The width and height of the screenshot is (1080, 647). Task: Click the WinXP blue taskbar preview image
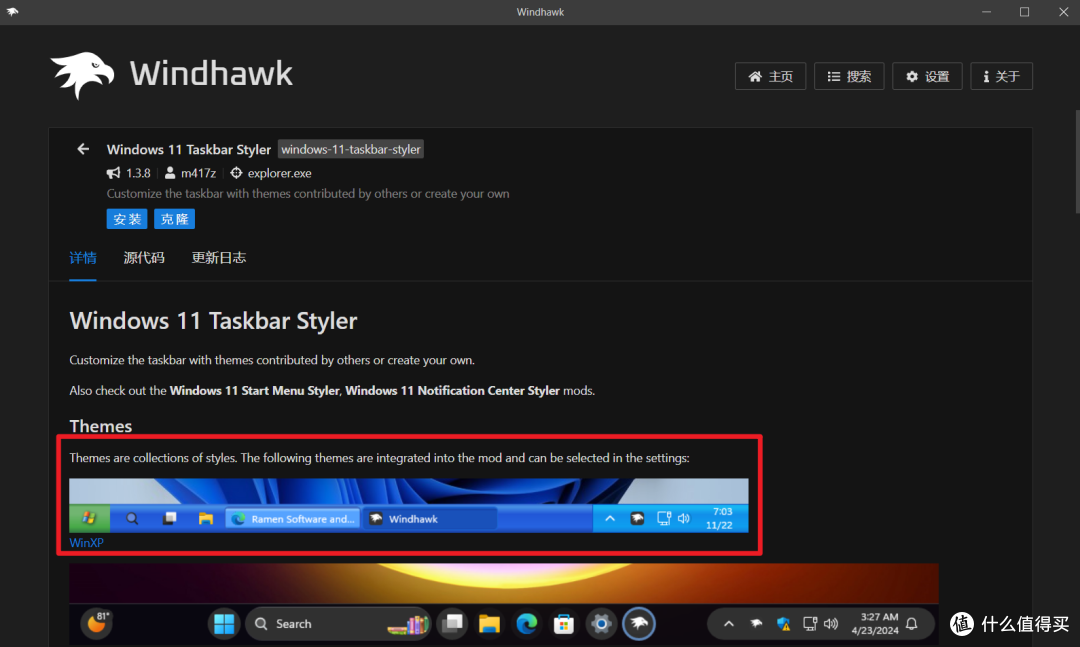point(408,505)
